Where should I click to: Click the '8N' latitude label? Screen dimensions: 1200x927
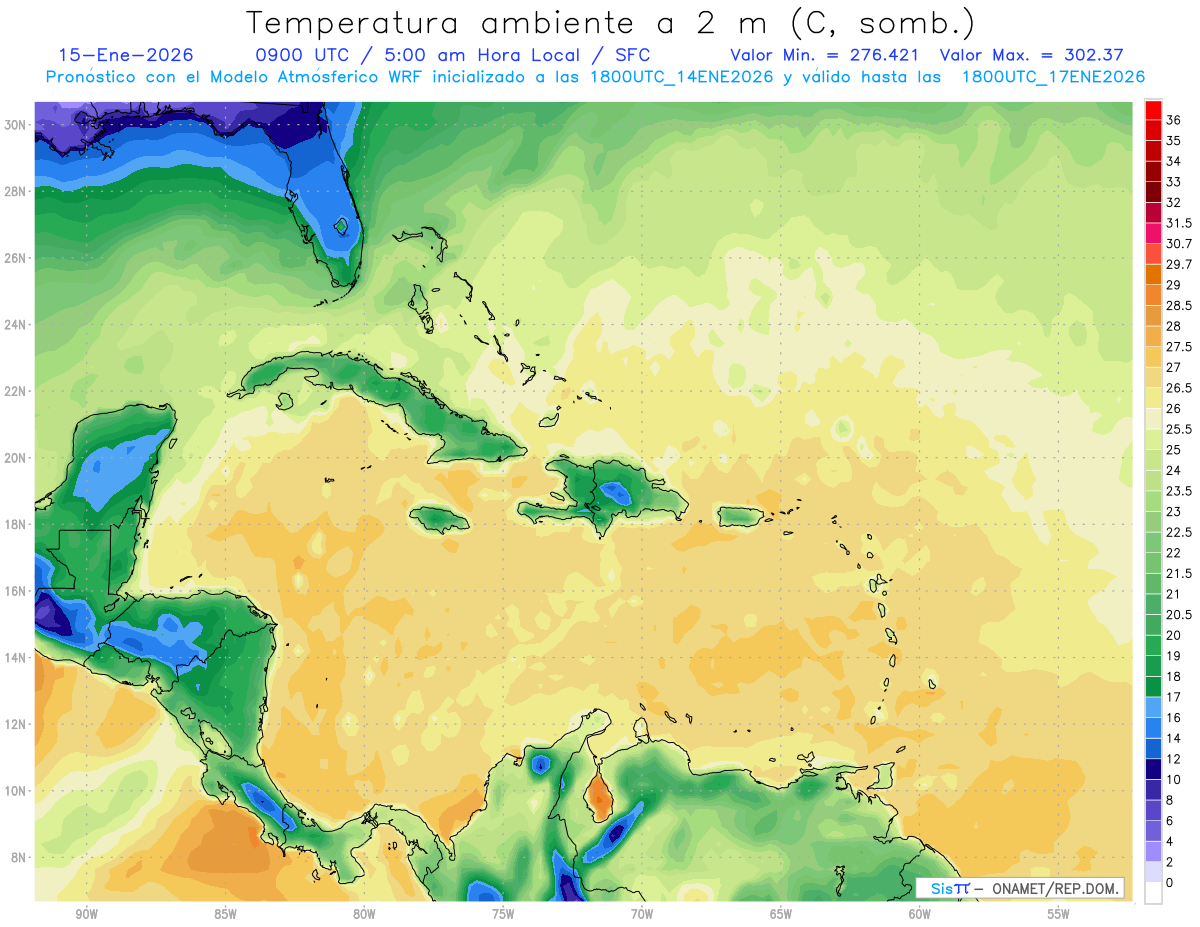19,857
